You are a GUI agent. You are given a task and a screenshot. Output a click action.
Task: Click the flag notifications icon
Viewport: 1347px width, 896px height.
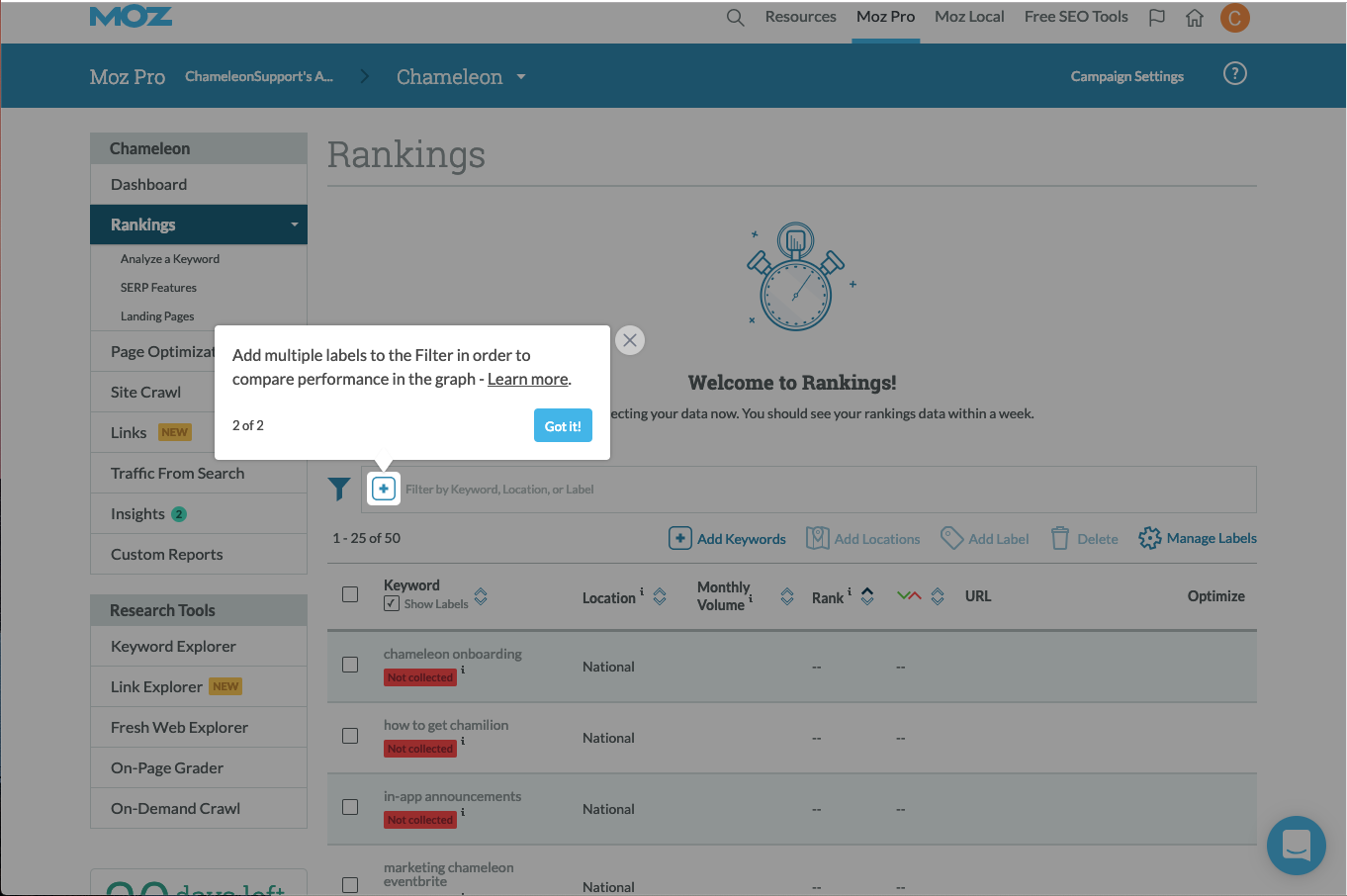pos(1157,18)
